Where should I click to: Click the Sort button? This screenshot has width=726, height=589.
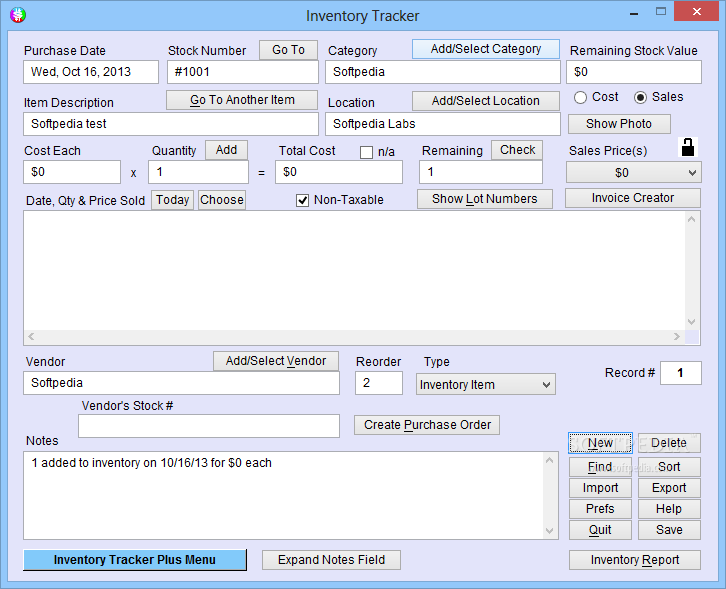[x=669, y=467]
